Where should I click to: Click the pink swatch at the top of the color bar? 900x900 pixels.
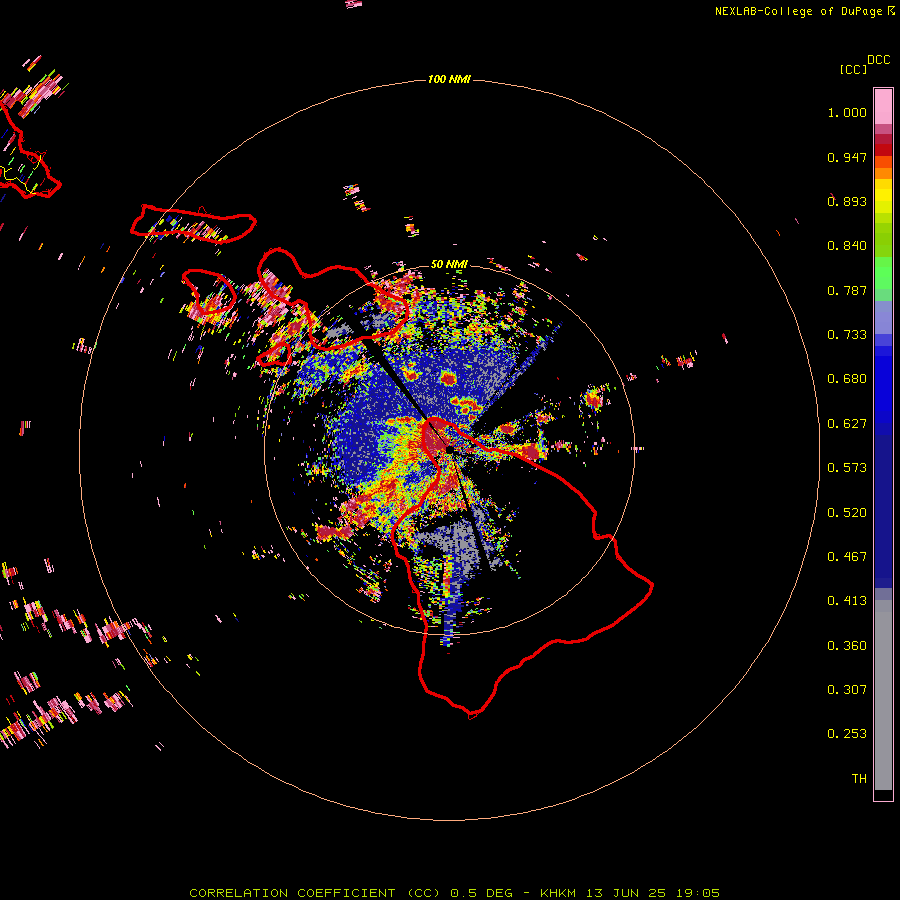tap(883, 106)
